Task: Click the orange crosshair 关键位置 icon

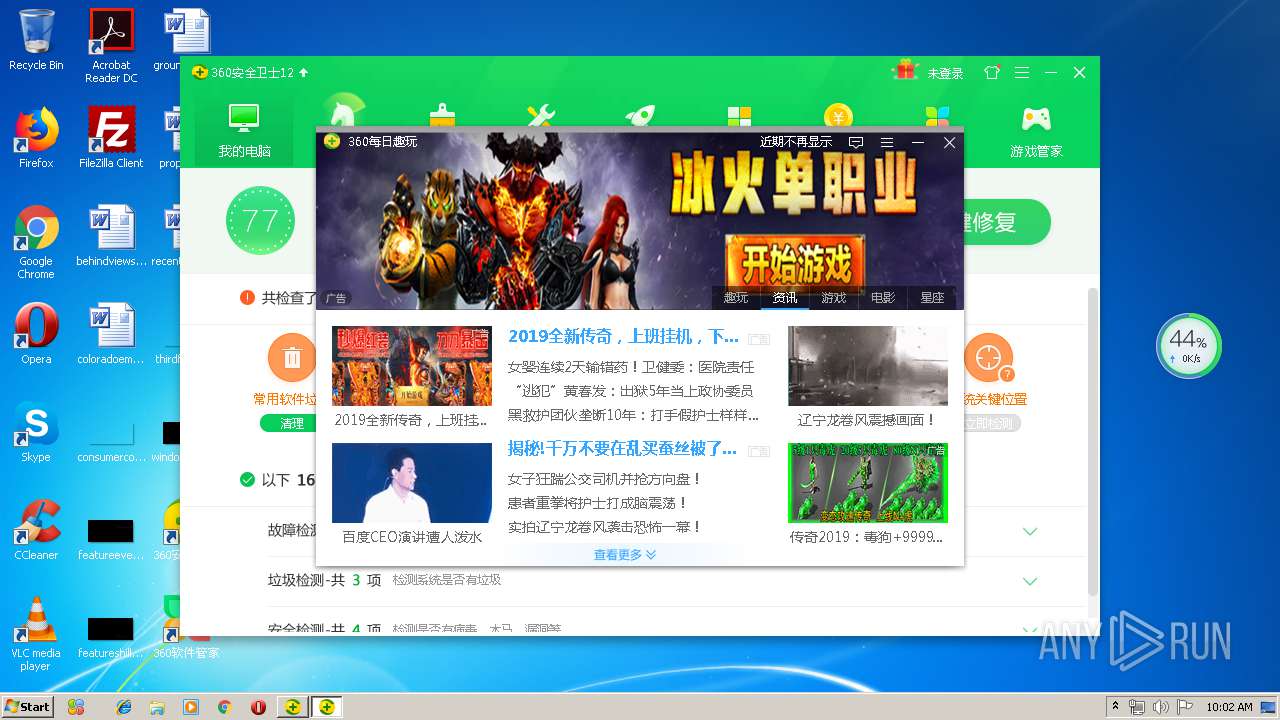Action: coord(988,358)
